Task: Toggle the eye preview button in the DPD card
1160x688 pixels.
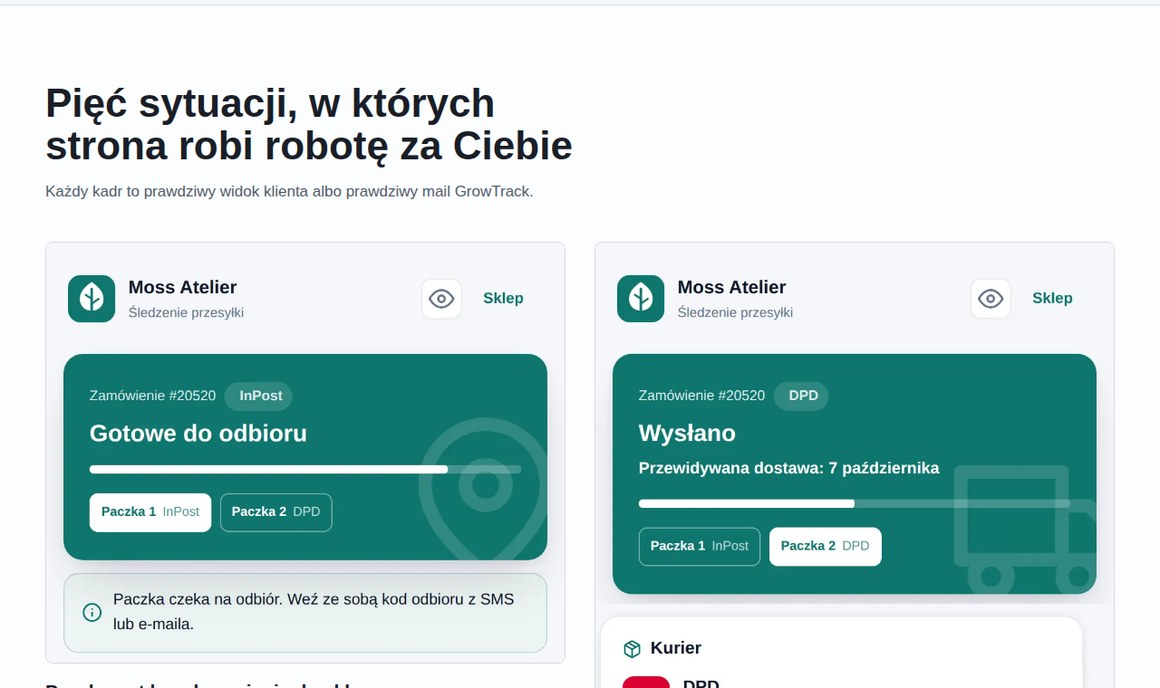Action: tap(991, 299)
